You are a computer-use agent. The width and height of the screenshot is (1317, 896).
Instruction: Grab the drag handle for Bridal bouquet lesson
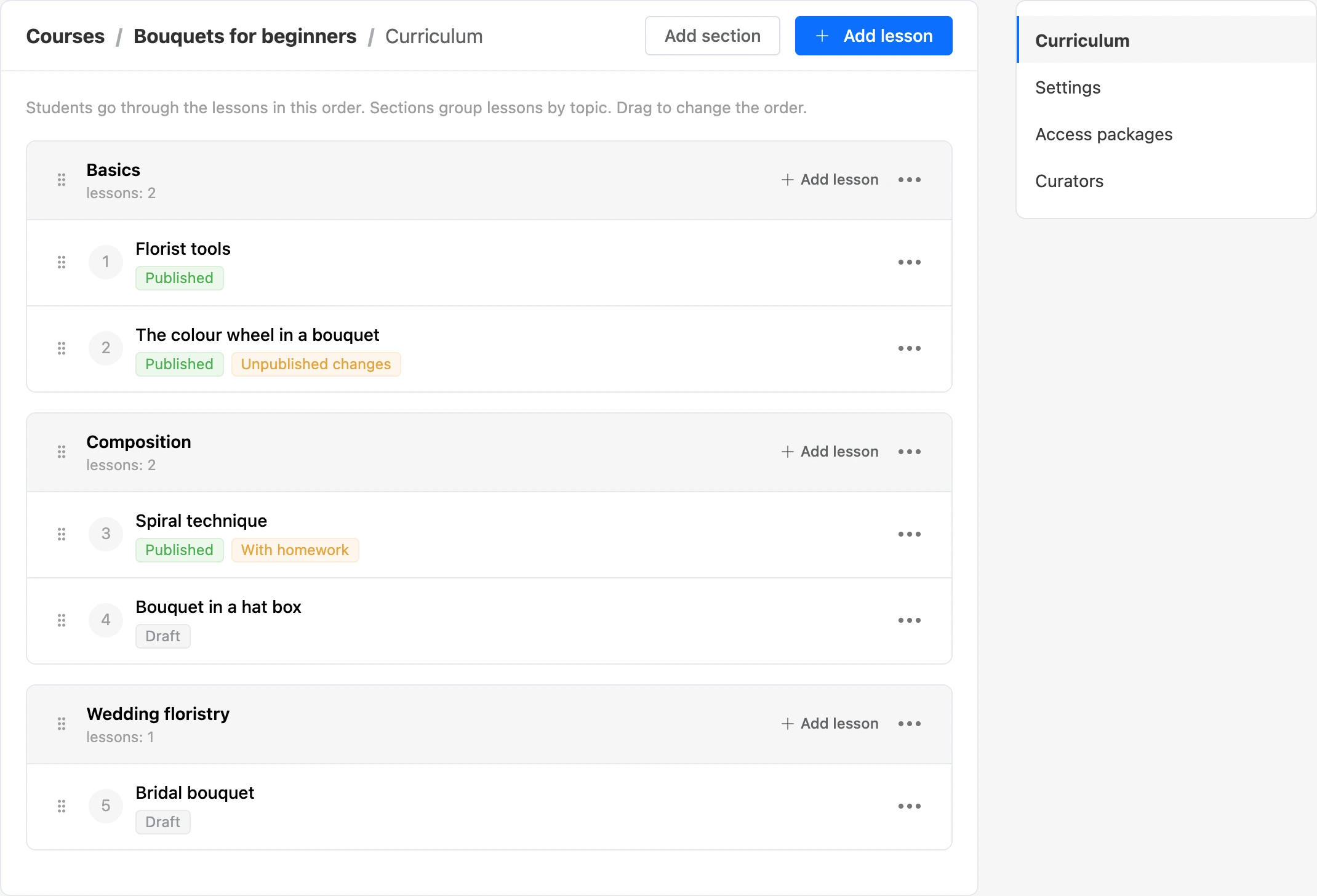coord(62,806)
